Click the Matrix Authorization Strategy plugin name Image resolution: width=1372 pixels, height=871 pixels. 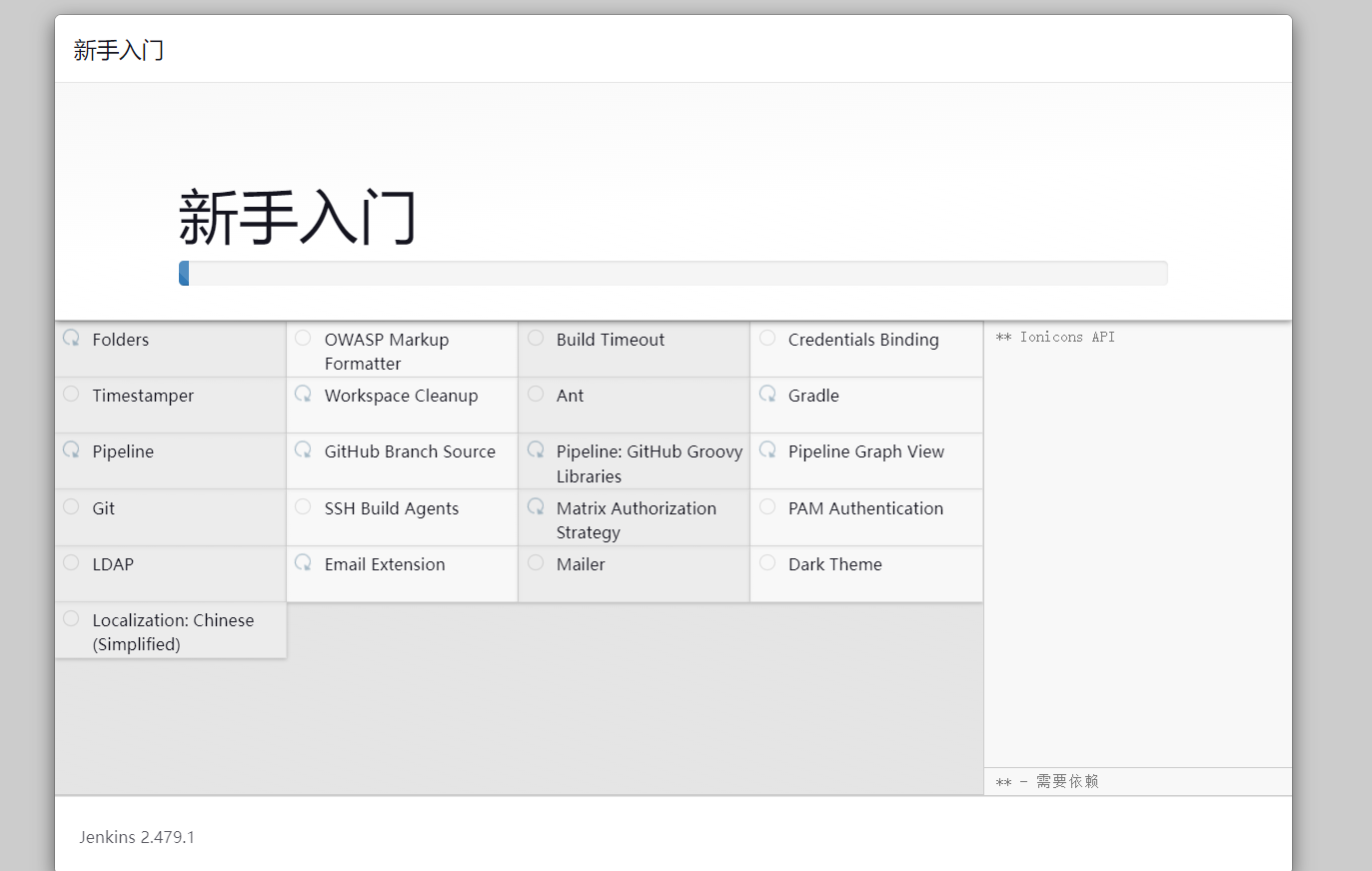tap(637, 520)
